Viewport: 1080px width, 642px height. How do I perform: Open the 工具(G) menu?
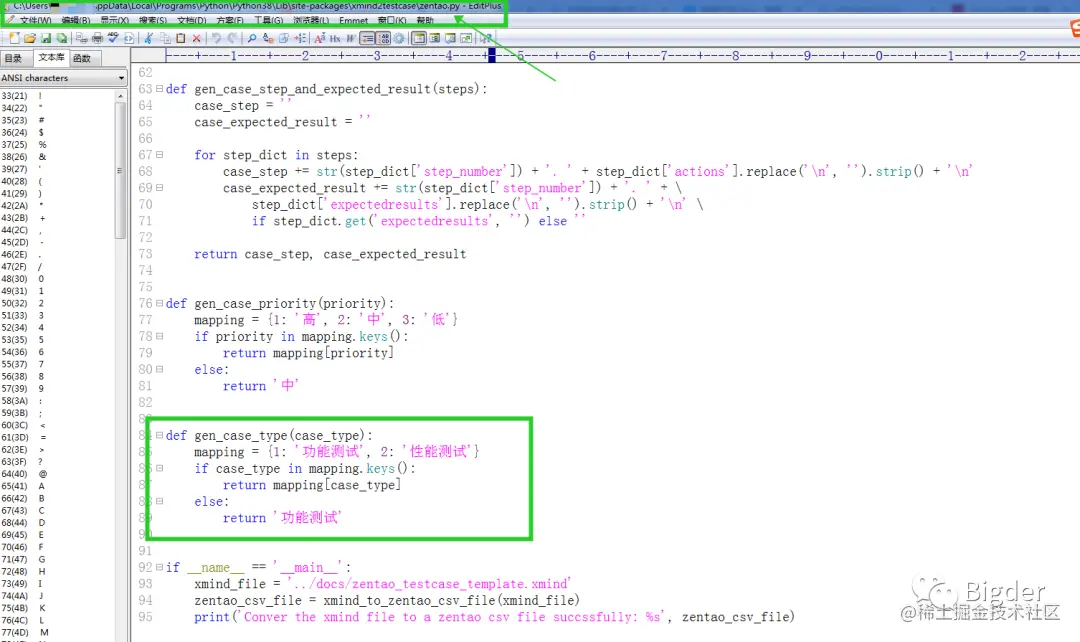(x=269, y=21)
